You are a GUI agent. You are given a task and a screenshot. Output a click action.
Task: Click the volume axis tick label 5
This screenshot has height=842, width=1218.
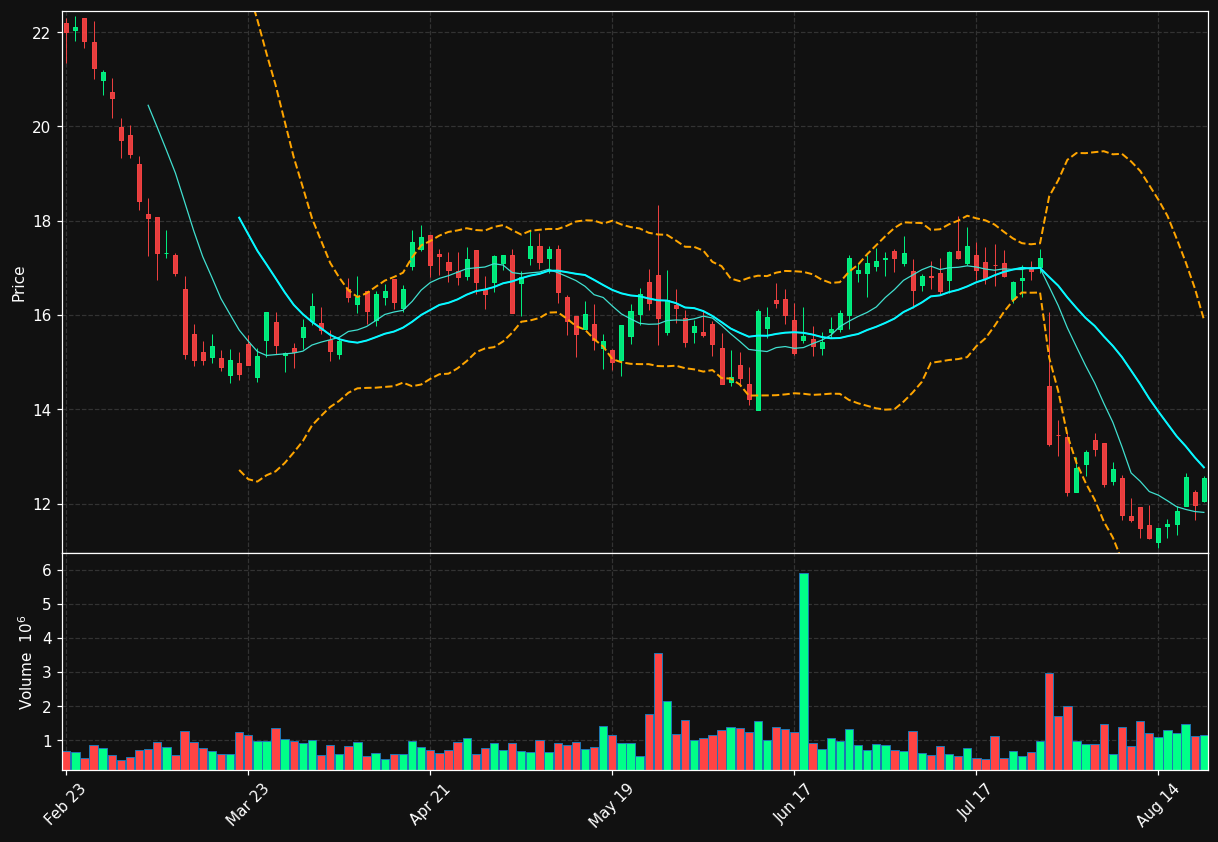(x=46, y=604)
